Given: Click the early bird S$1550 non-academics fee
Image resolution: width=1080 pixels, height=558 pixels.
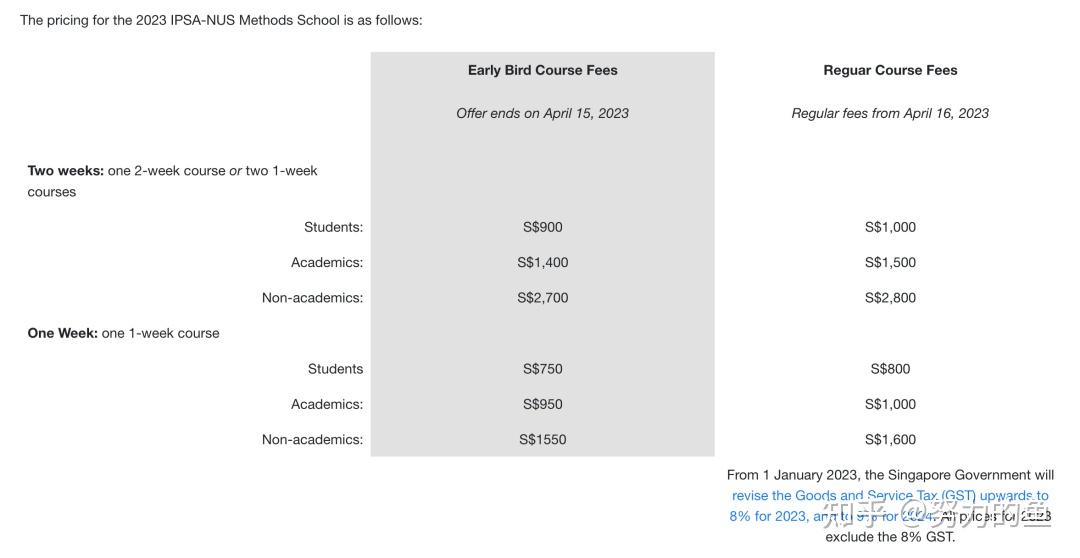Looking at the screenshot, I should point(543,440).
